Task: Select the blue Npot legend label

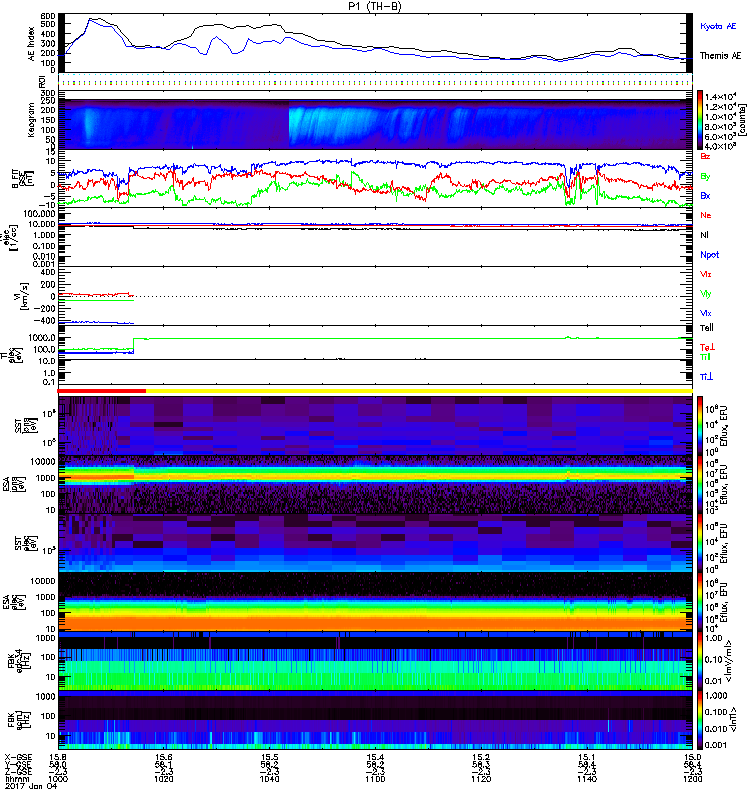Action: click(710, 255)
